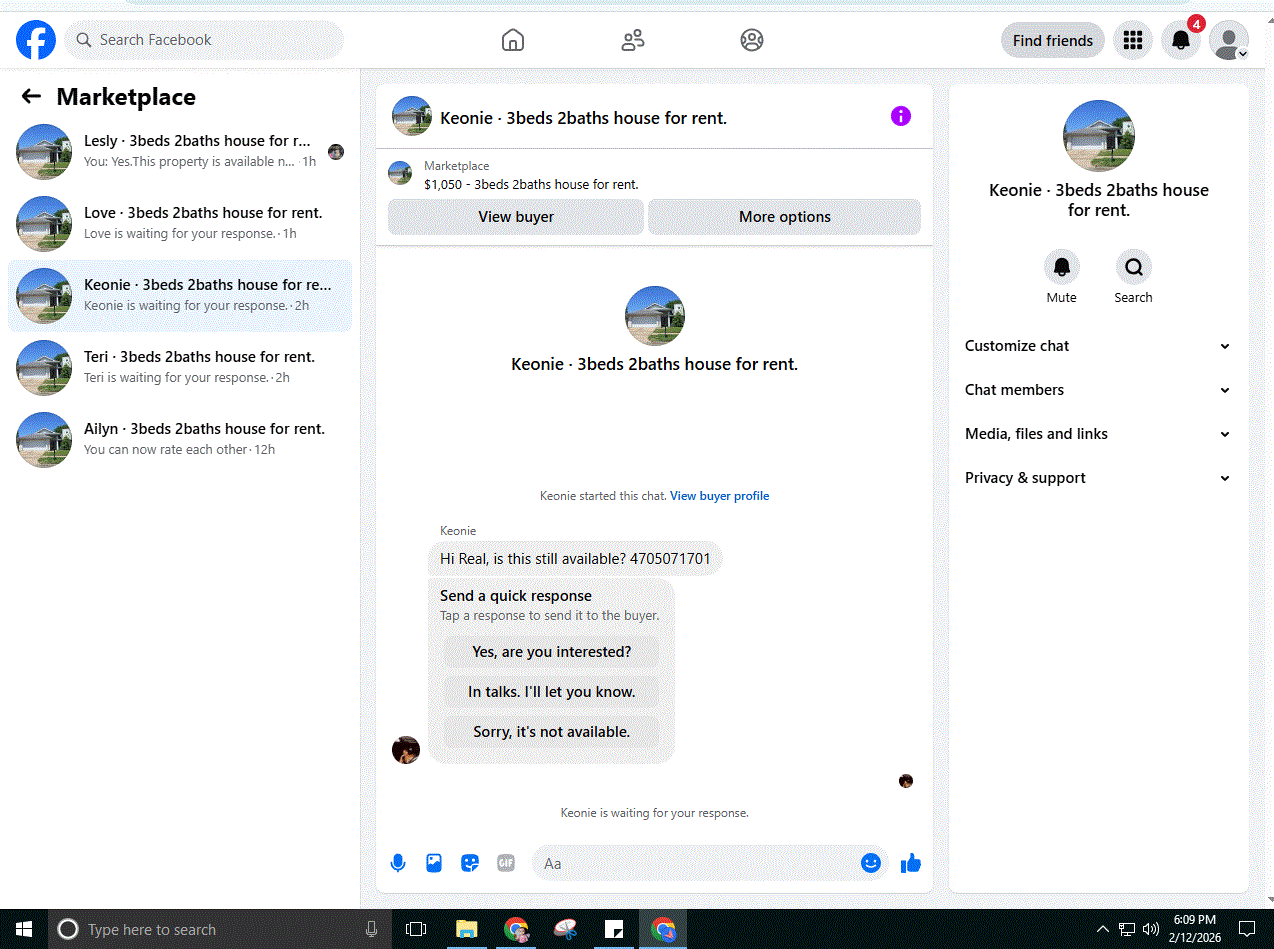The height and width of the screenshot is (949, 1274).
Task: Click the network tray icon
Action: [1127, 929]
